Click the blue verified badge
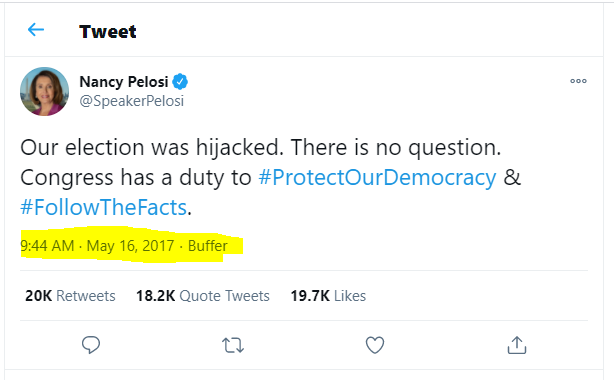 (x=180, y=81)
